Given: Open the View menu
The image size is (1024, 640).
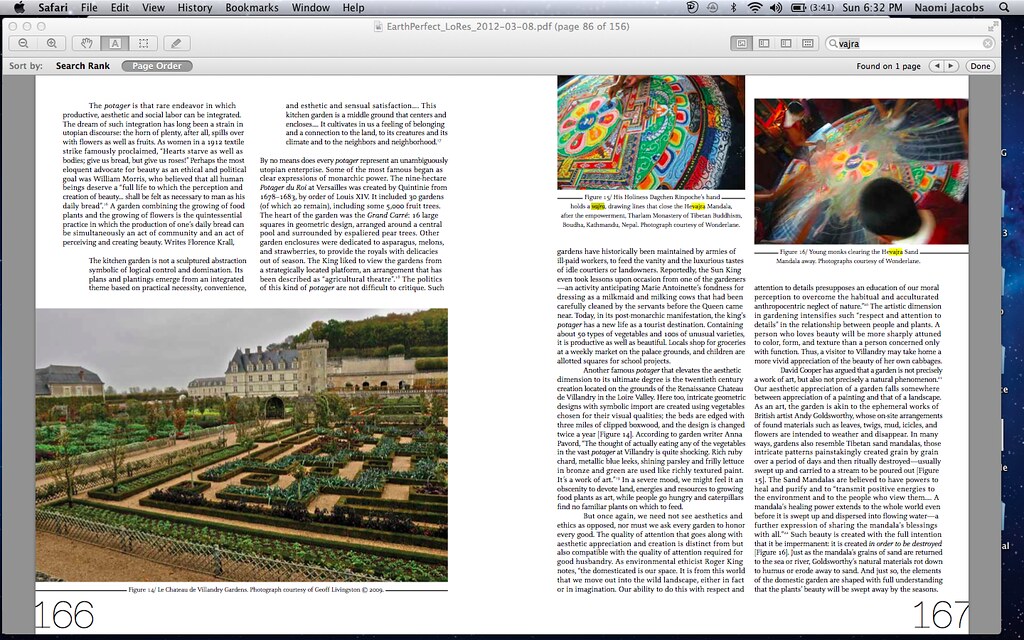Looking at the screenshot, I should click(x=153, y=8).
